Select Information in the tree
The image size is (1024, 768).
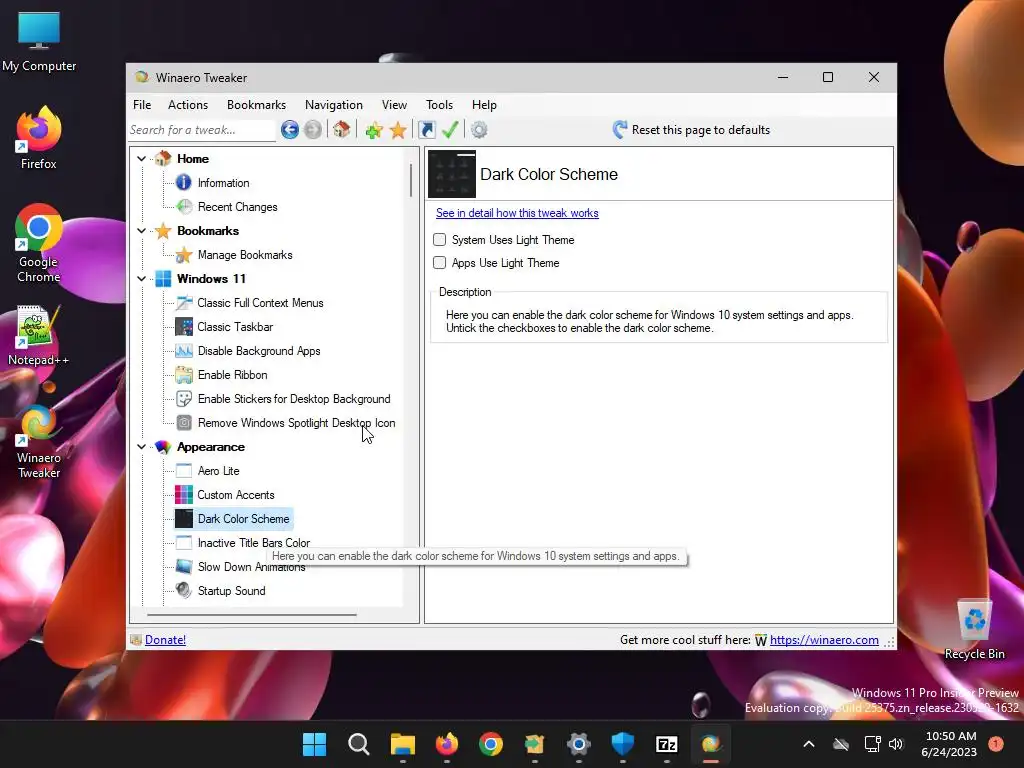click(223, 183)
